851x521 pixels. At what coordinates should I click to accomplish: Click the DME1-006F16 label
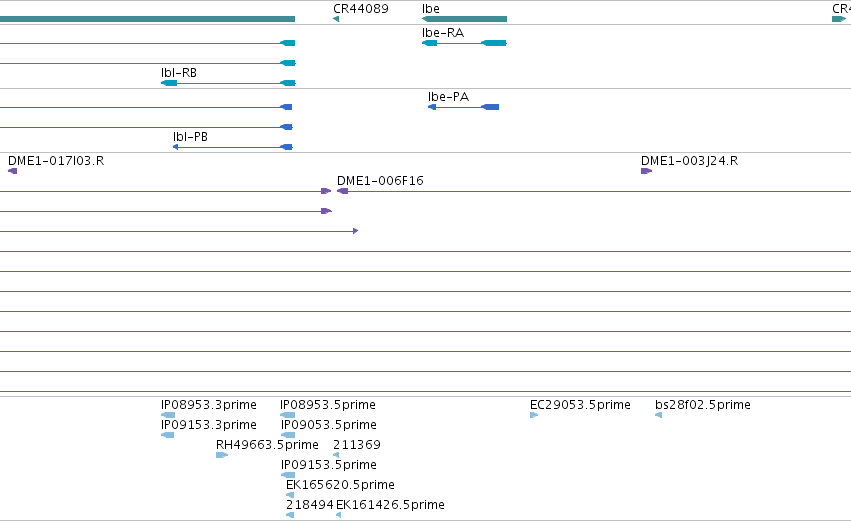380,181
